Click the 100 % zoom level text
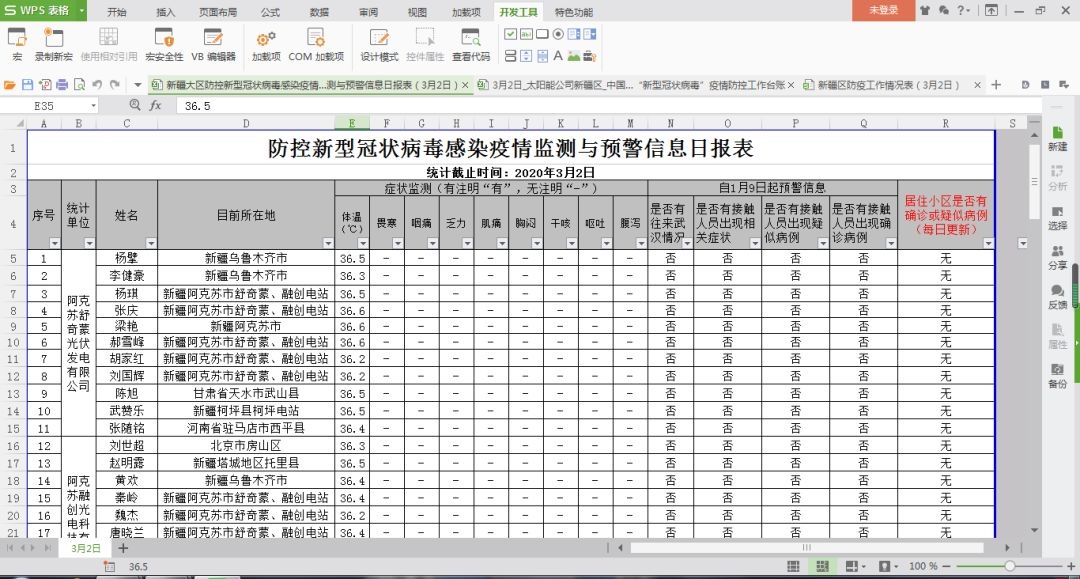The height and width of the screenshot is (579, 1080). point(923,566)
